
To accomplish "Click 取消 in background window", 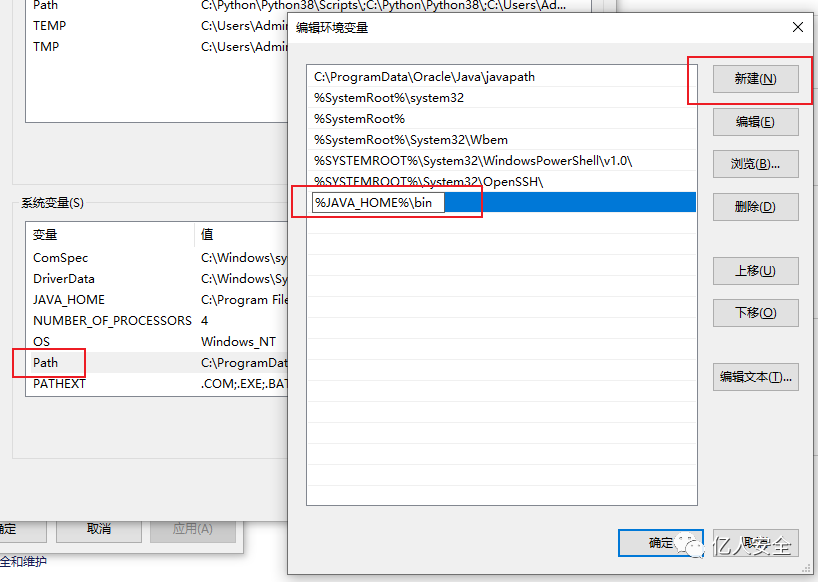I will tap(99, 529).
